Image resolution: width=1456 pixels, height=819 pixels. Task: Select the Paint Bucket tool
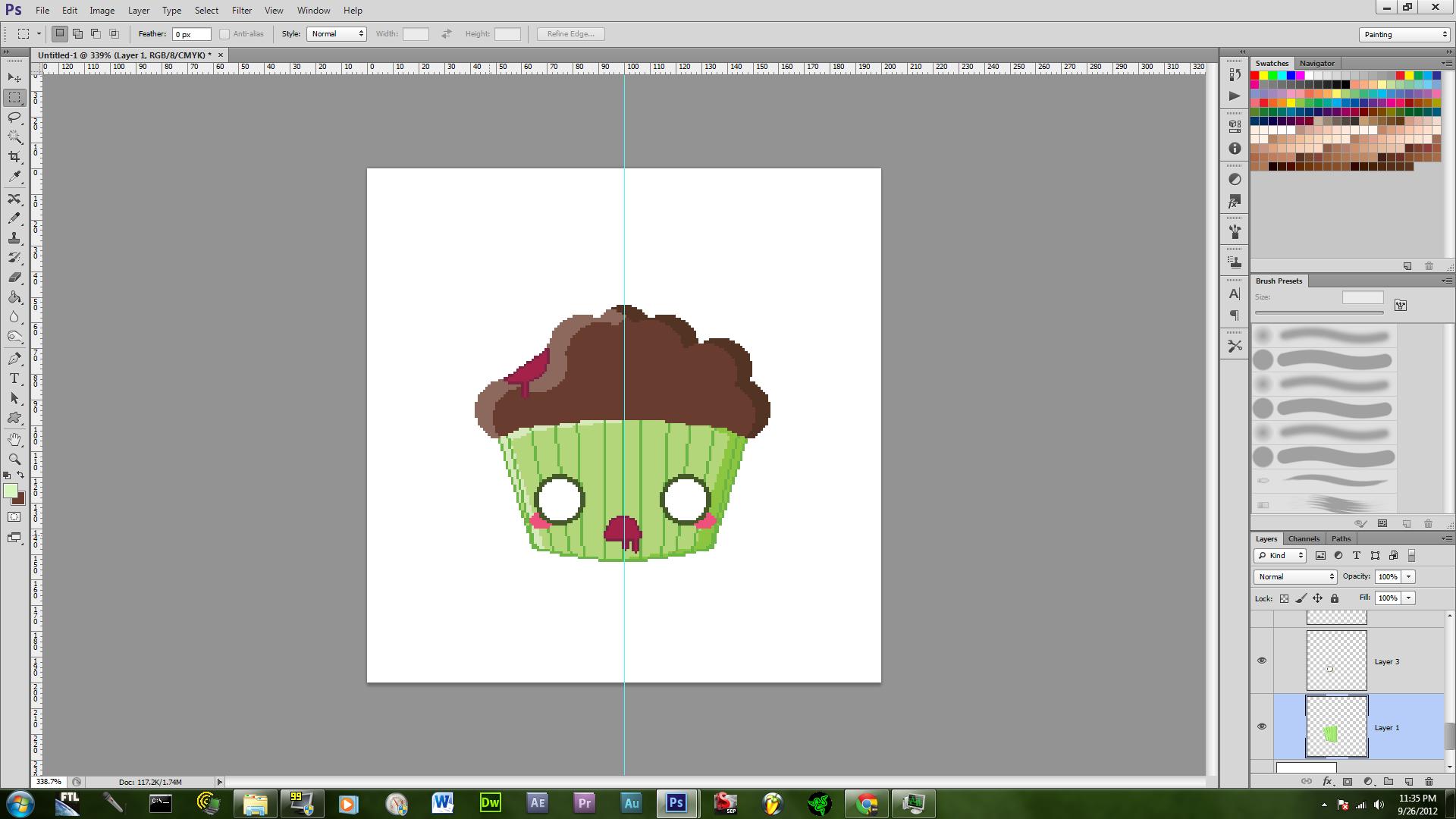coord(14,297)
